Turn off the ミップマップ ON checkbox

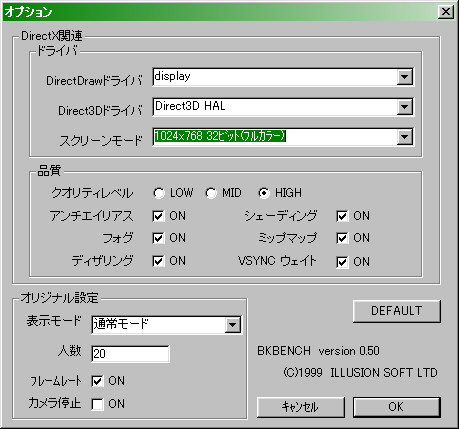(342, 238)
